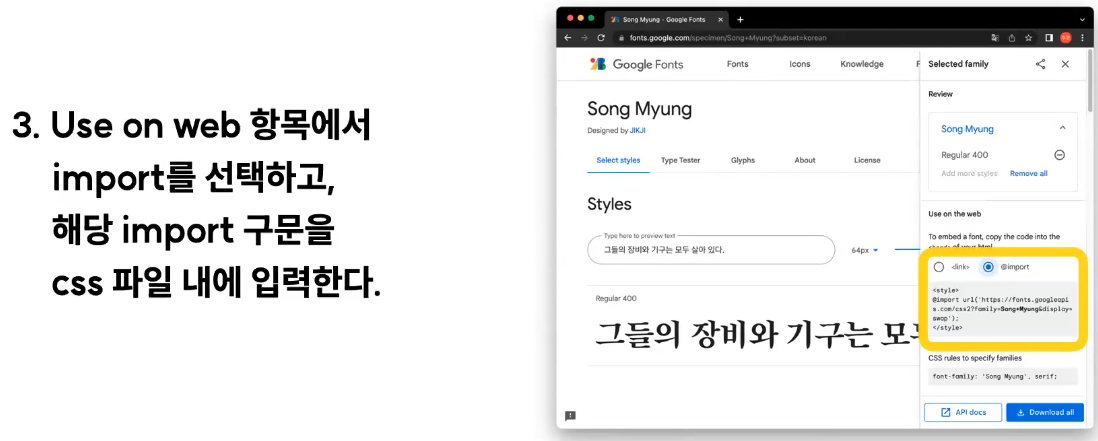
Task: Collapse the Song Myung family section
Action: point(1062,128)
